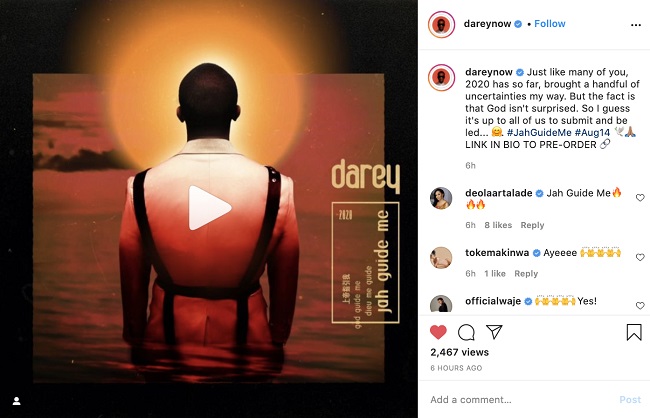Like tokemakinwa's comment heart
This screenshot has height=418, width=650.
(x=640, y=258)
